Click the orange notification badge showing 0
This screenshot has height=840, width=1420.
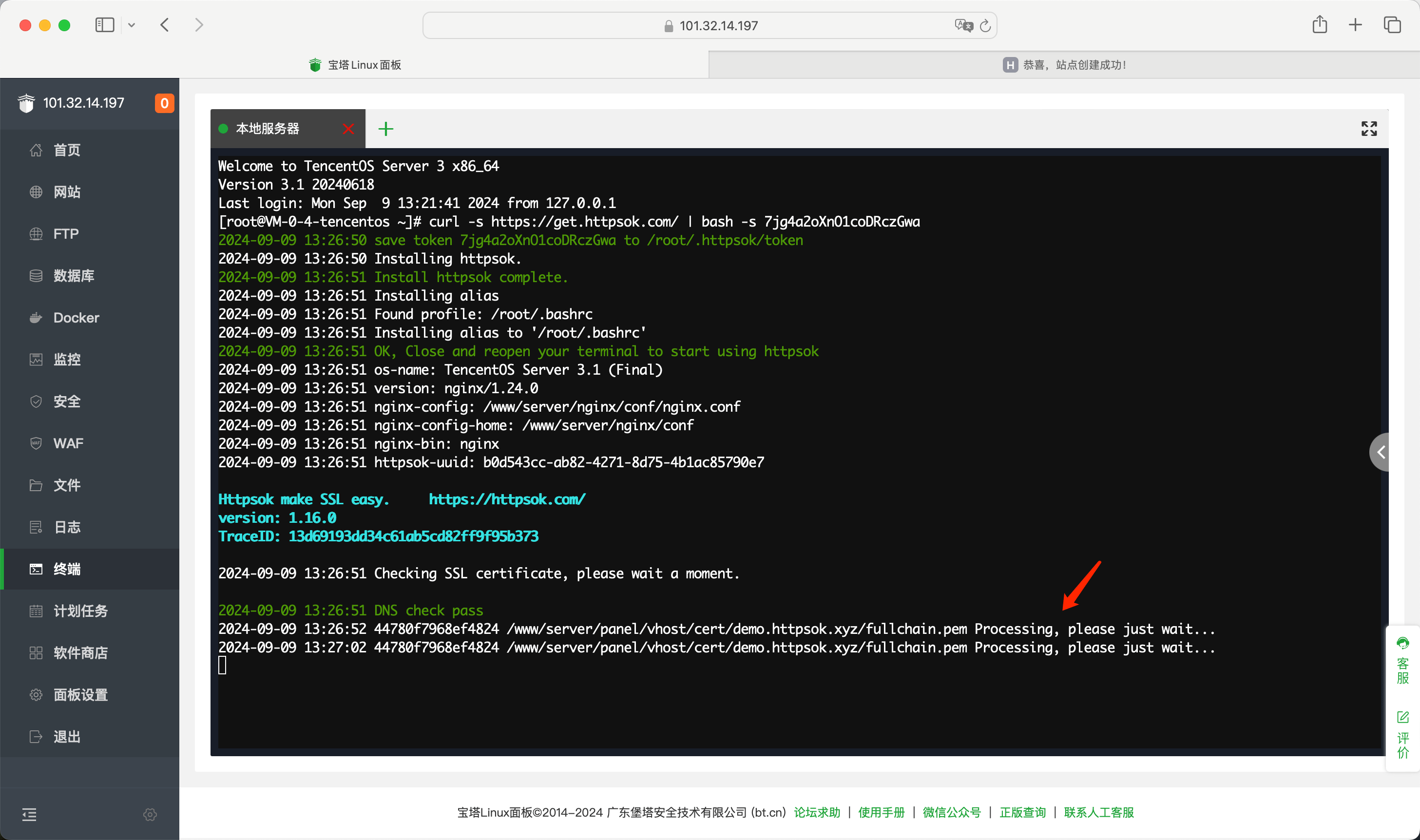164,103
